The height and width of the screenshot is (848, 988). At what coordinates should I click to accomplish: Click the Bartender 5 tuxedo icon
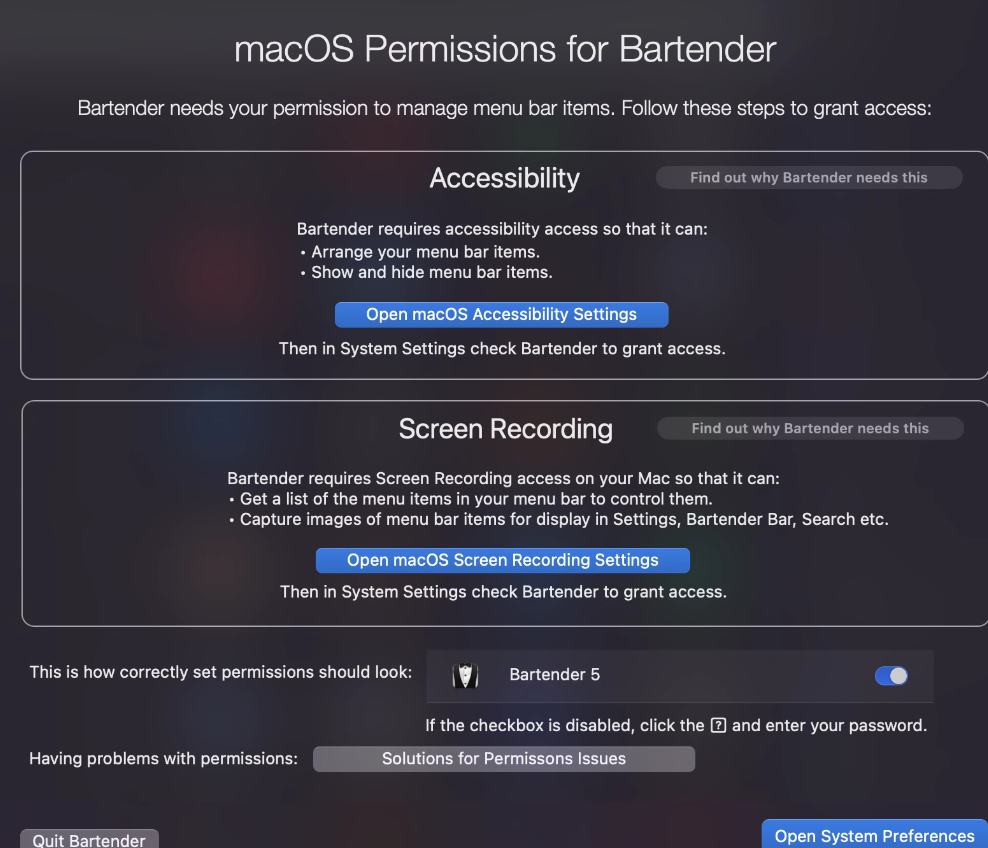pyautogui.click(x=465, y=675)
